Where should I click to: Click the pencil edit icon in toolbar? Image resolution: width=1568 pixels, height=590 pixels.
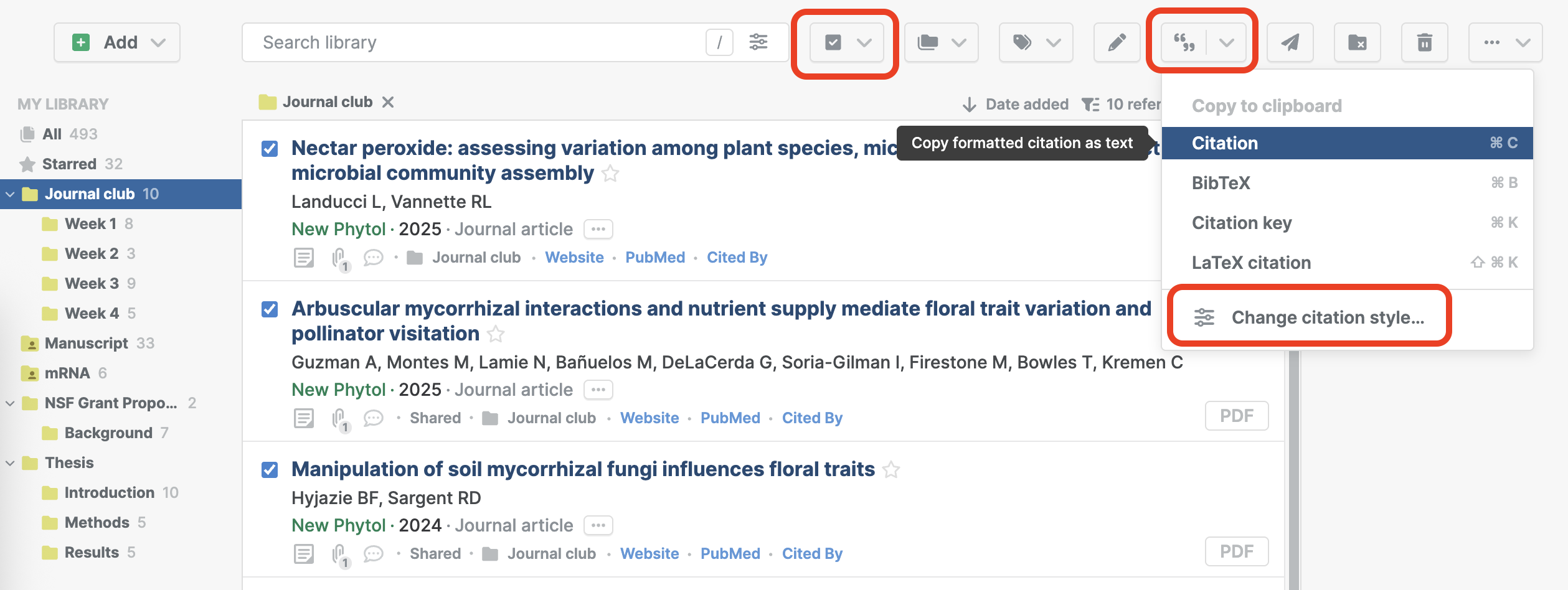(x=1117, y=42)
